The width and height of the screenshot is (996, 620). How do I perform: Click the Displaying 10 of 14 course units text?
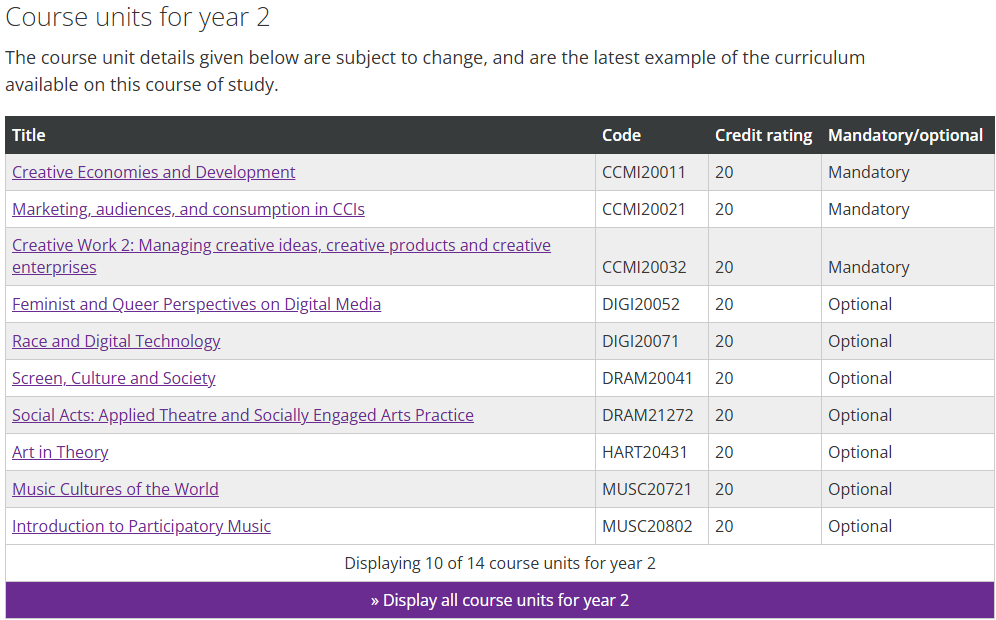click(x=500, y=563)
